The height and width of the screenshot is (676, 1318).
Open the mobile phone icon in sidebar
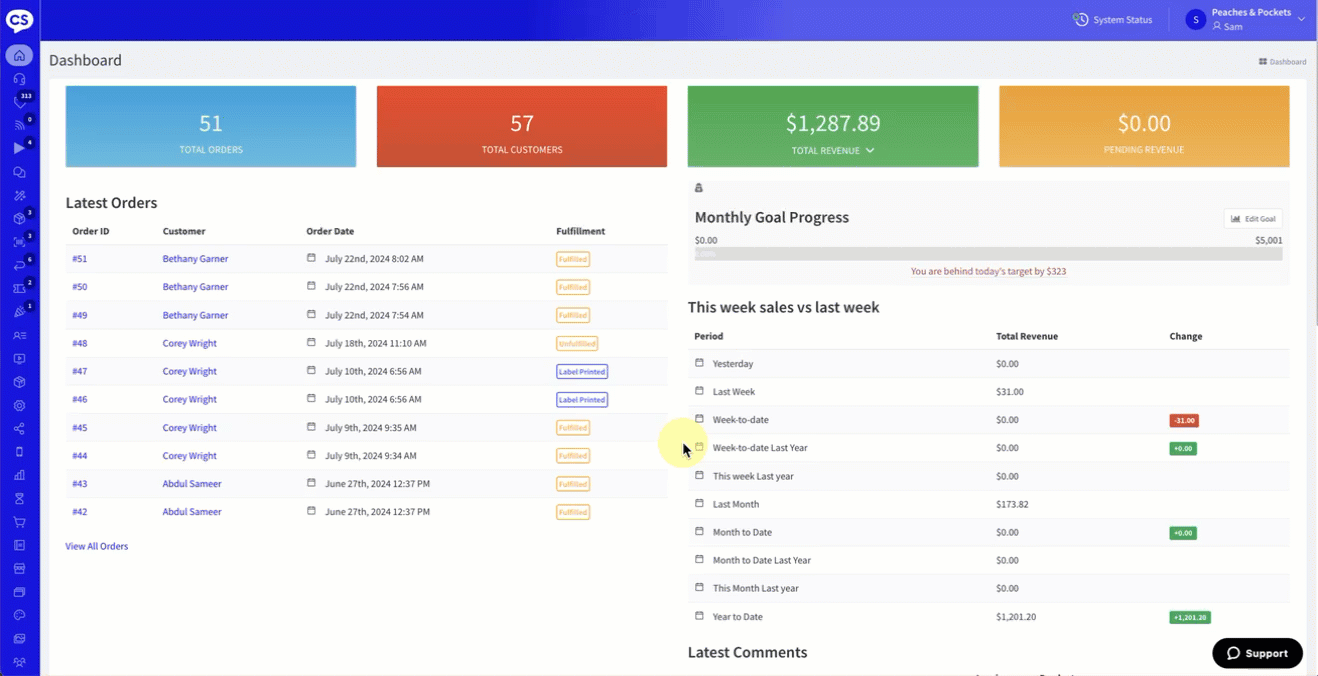(x=19, y=452)
